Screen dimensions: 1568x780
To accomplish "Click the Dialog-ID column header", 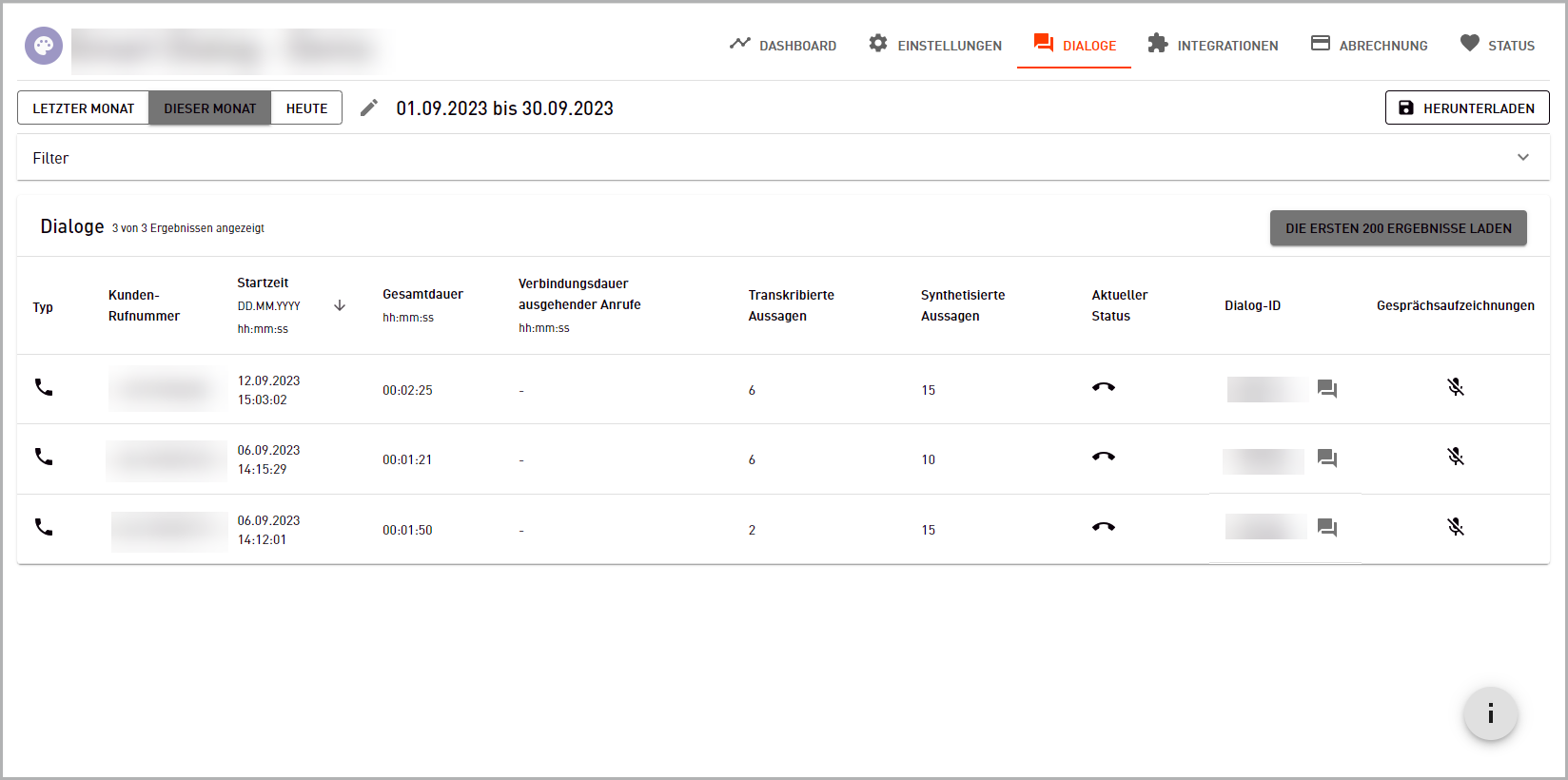I will point(1253,305).
